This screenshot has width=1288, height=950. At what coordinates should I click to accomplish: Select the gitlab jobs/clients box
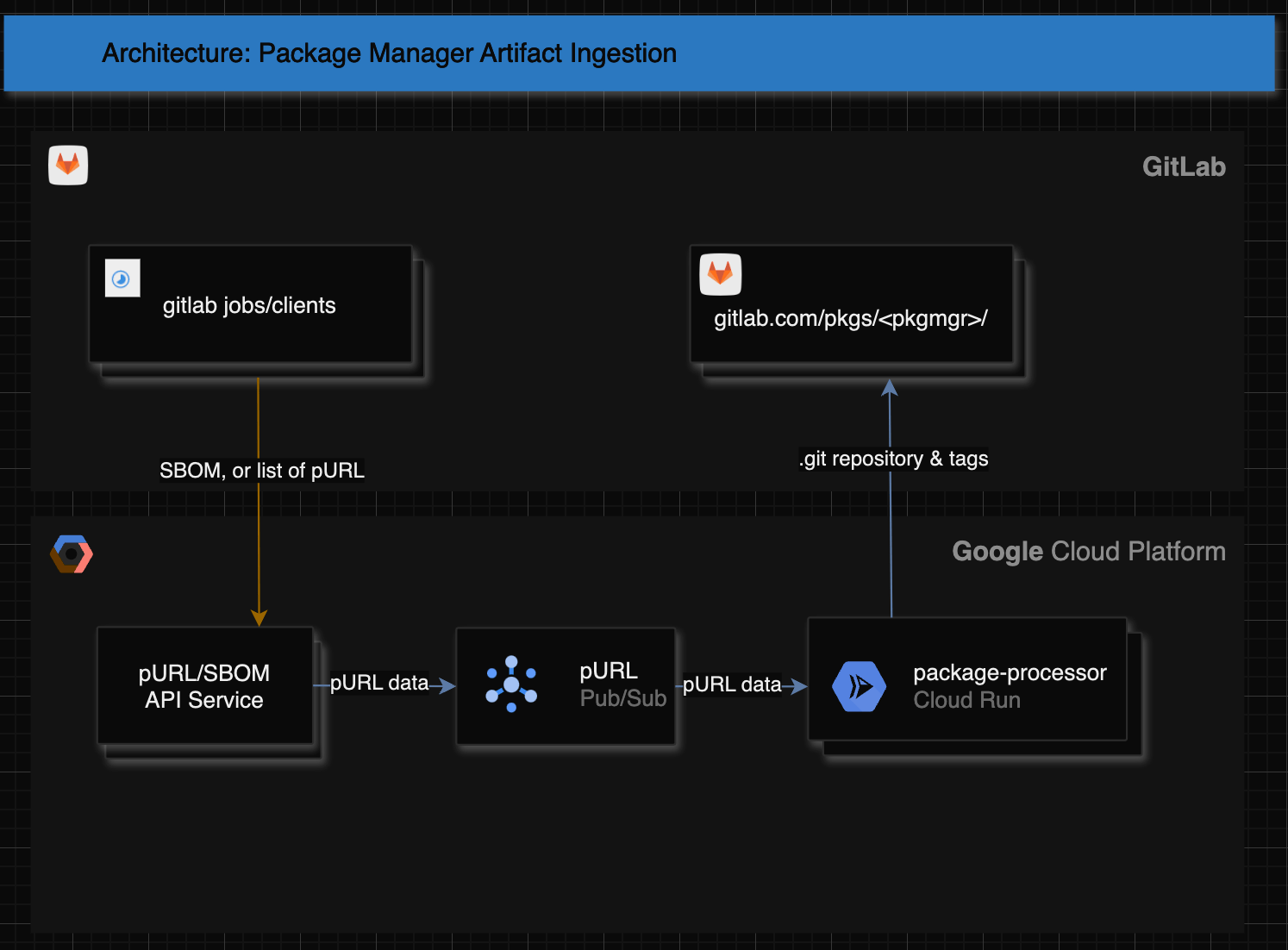[250, 303]
